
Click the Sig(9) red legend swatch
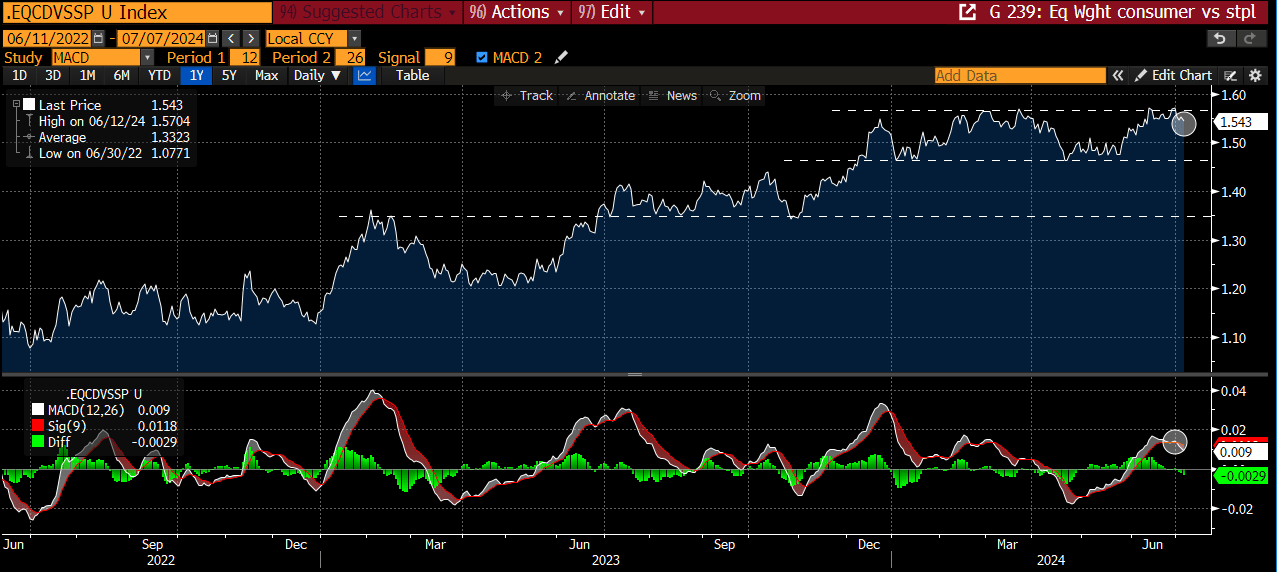coord(38,426)
